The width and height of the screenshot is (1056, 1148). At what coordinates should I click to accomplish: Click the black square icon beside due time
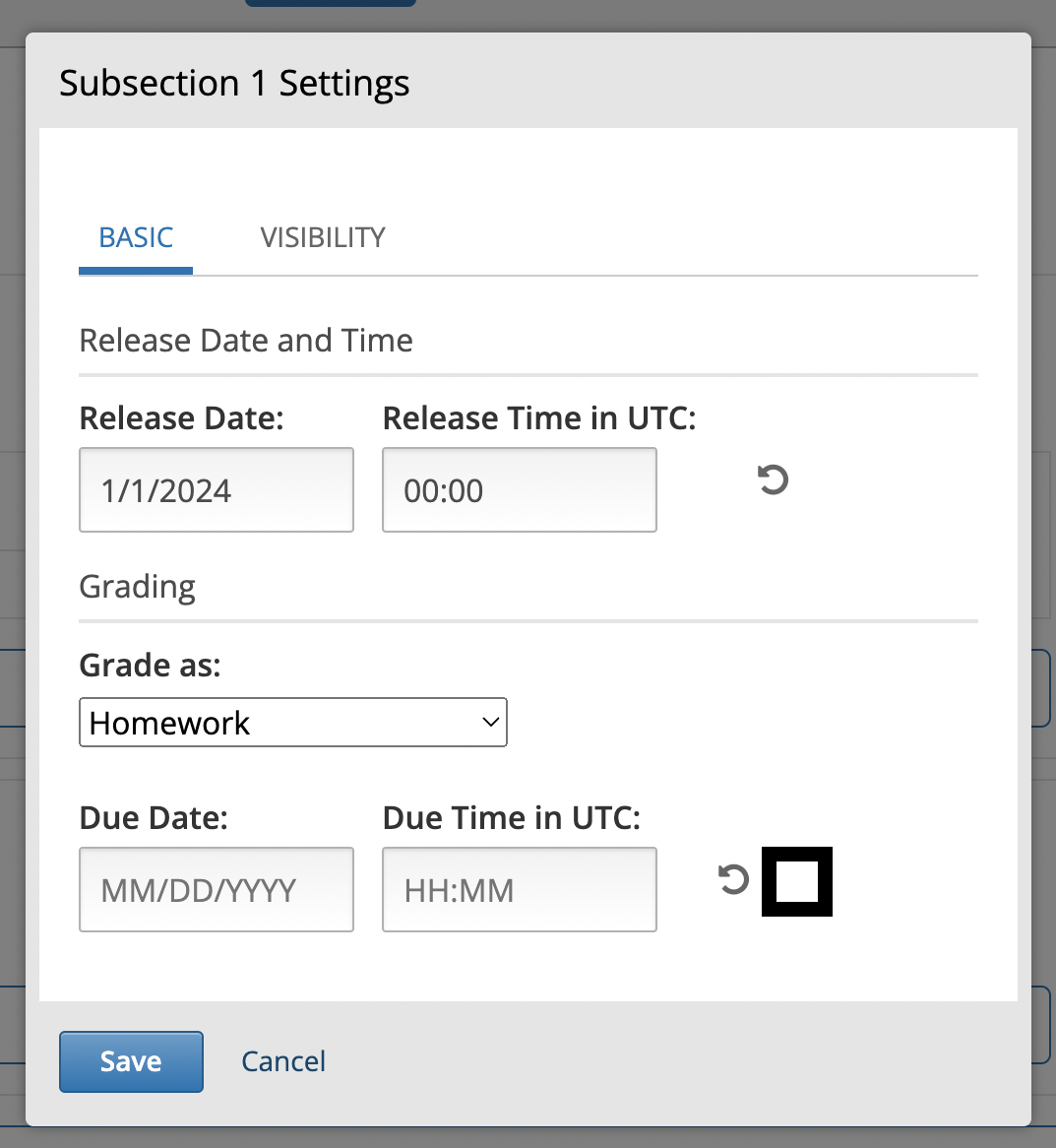pos(796,881)
